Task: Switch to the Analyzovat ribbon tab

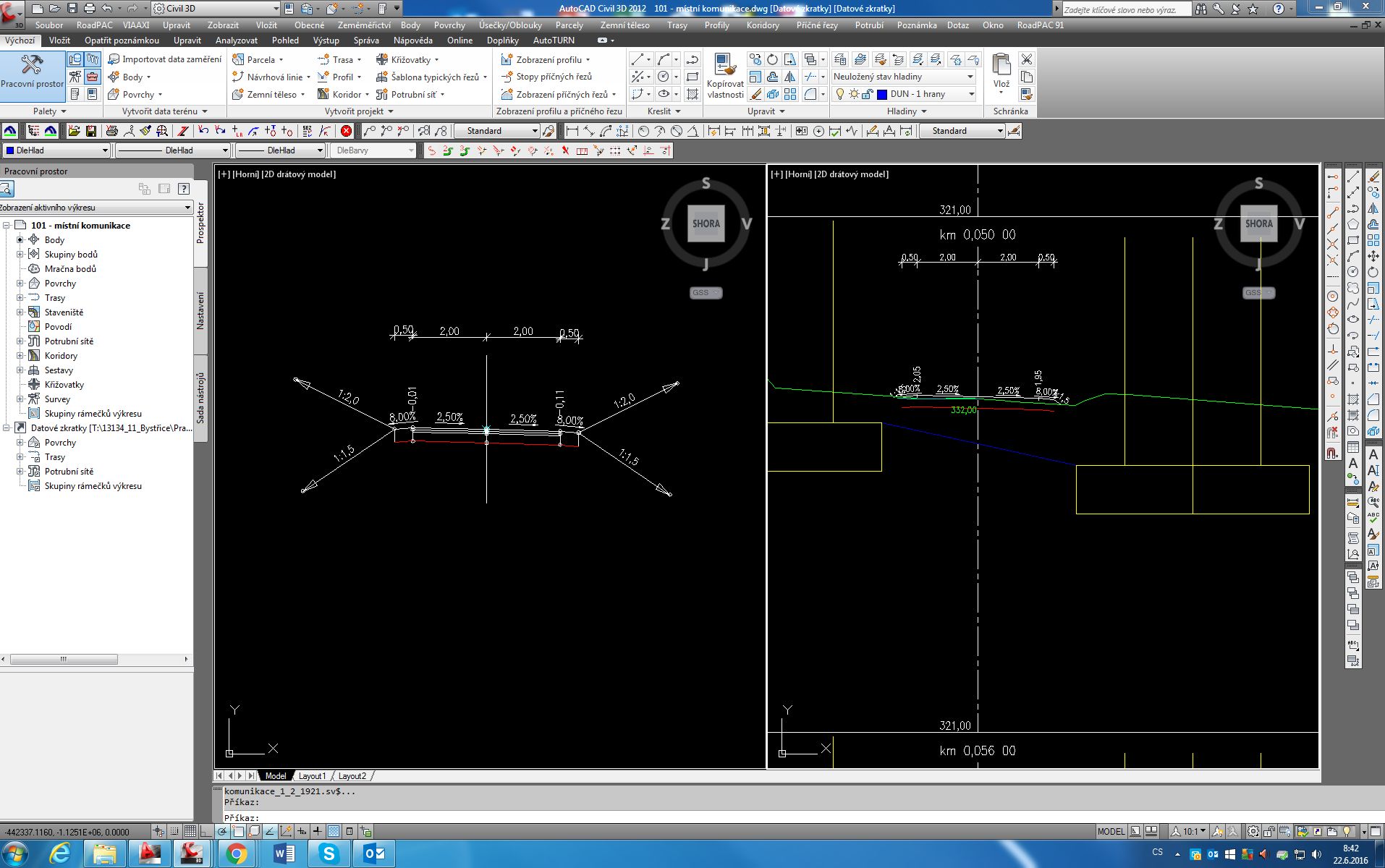Action: click(237, 41)
